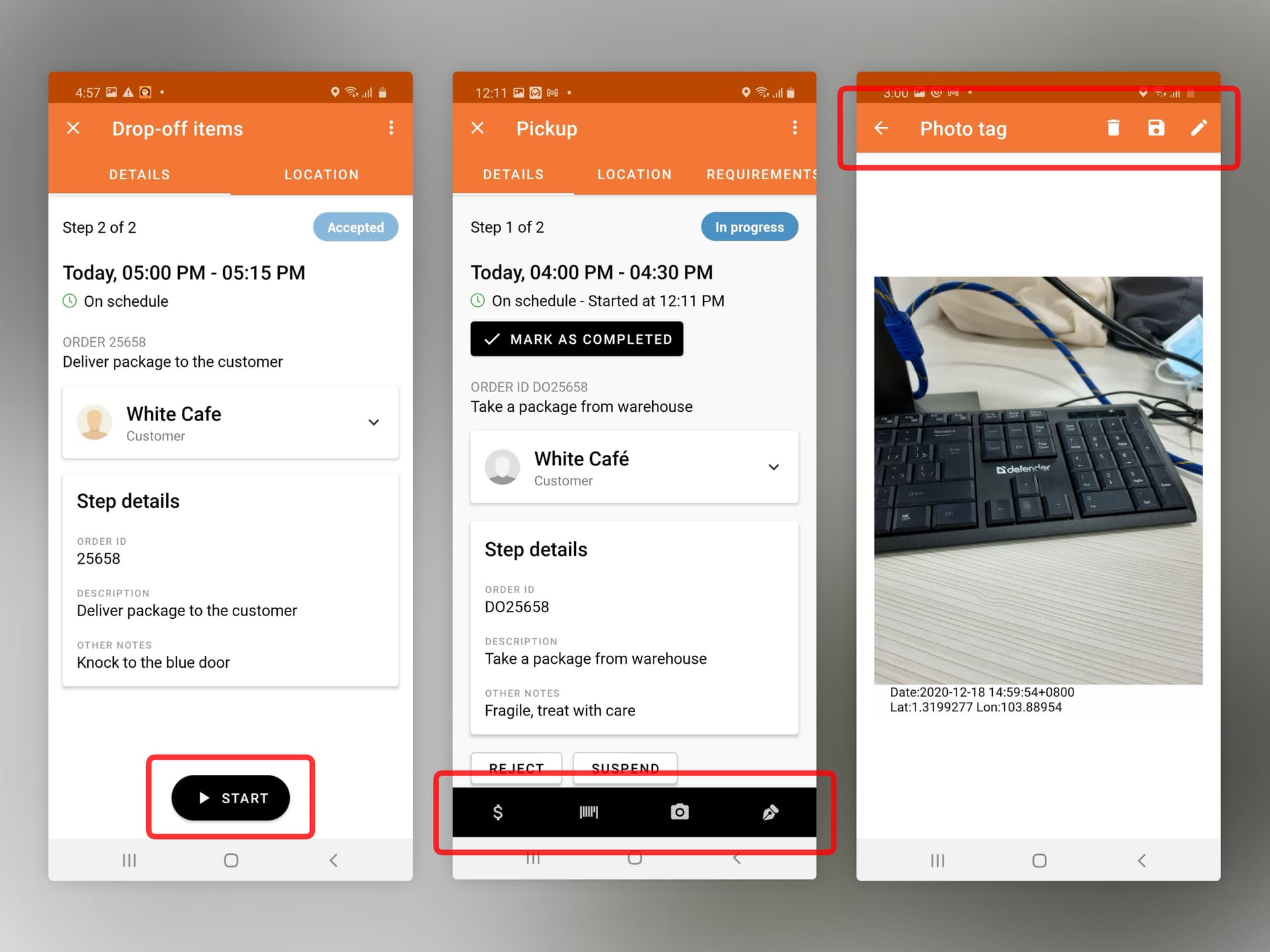
Task: Select the DETAILS tab in Drop-off screen
Action: (x=140, y=176)
